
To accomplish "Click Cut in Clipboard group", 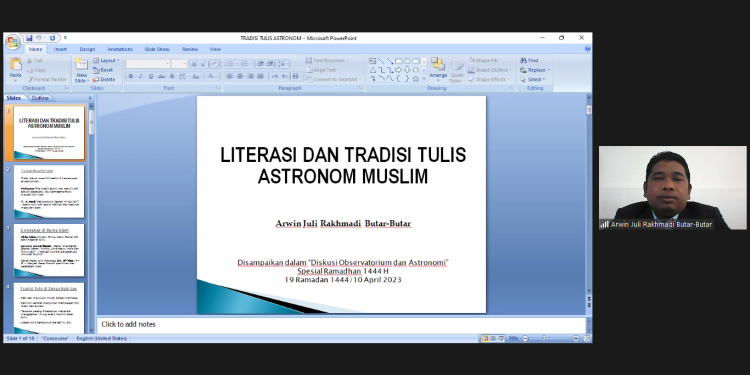I will coord(35,60).
